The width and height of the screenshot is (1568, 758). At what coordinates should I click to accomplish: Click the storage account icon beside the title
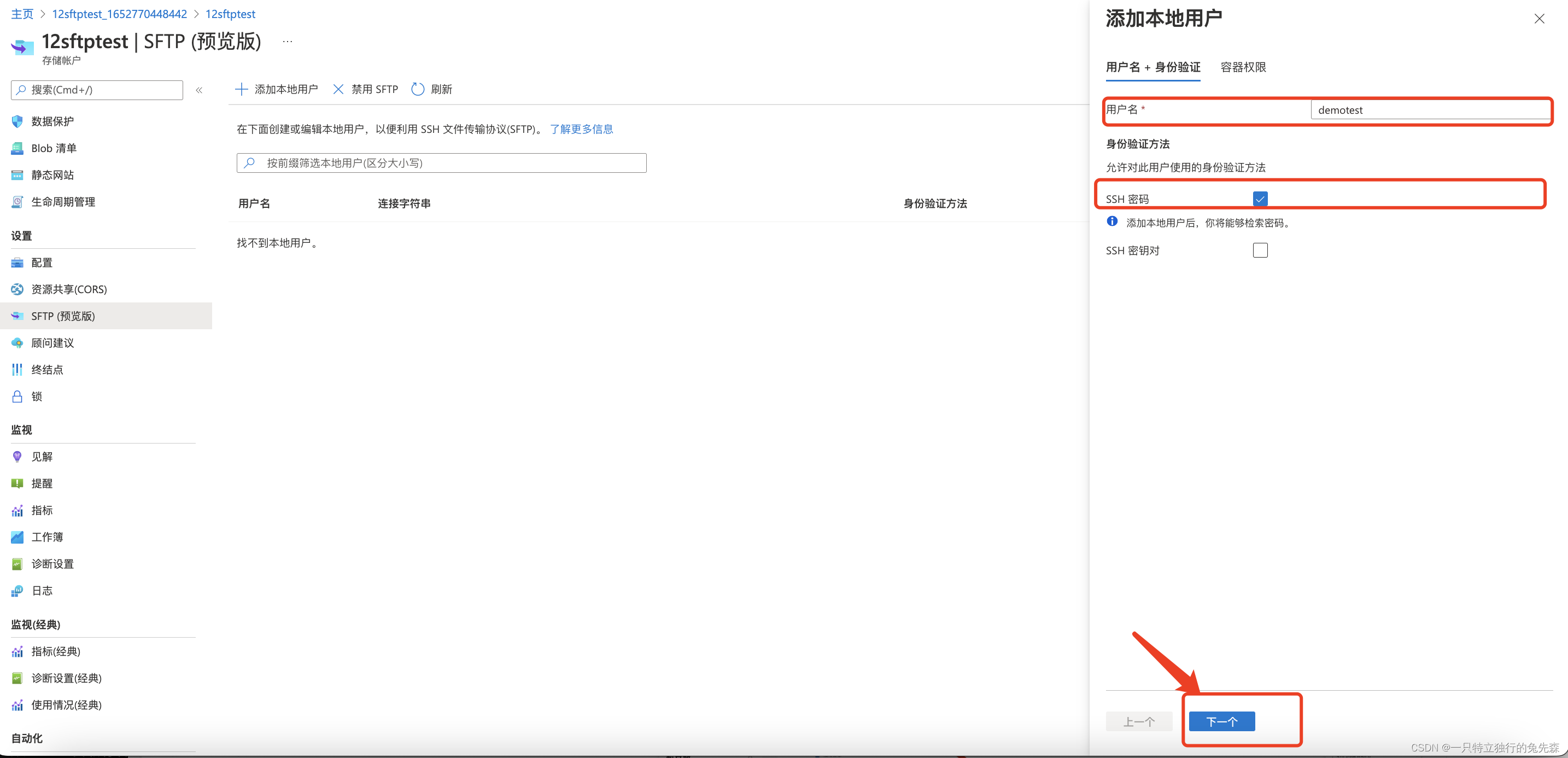point(22,46)
